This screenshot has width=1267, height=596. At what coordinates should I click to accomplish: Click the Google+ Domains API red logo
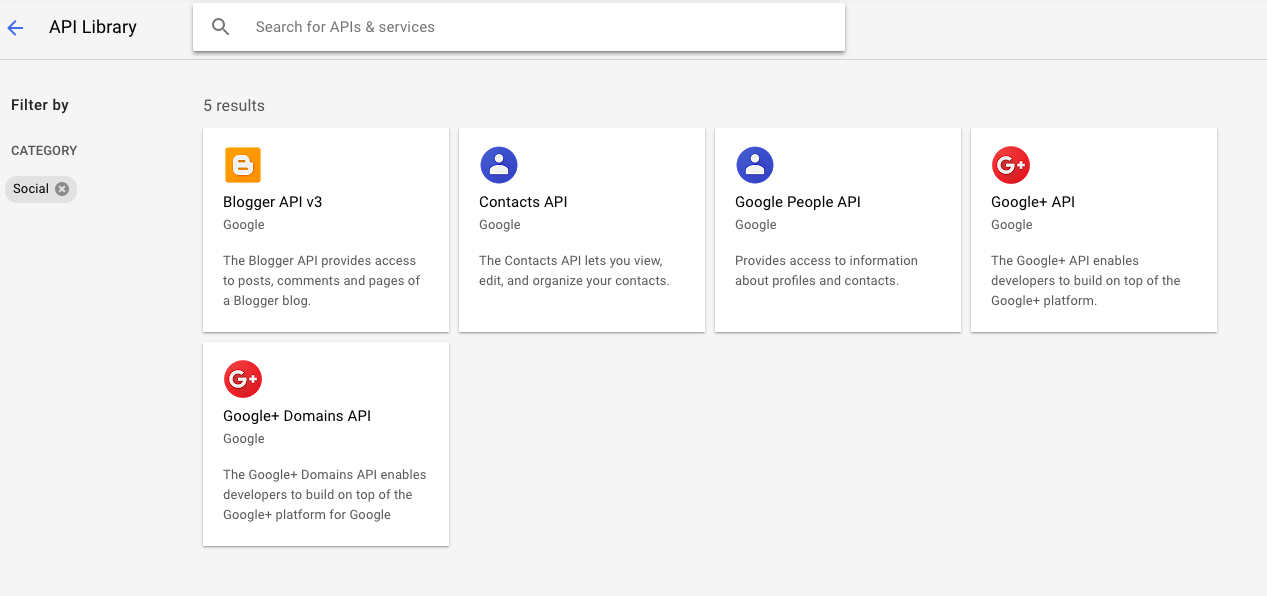pos(243,379)
